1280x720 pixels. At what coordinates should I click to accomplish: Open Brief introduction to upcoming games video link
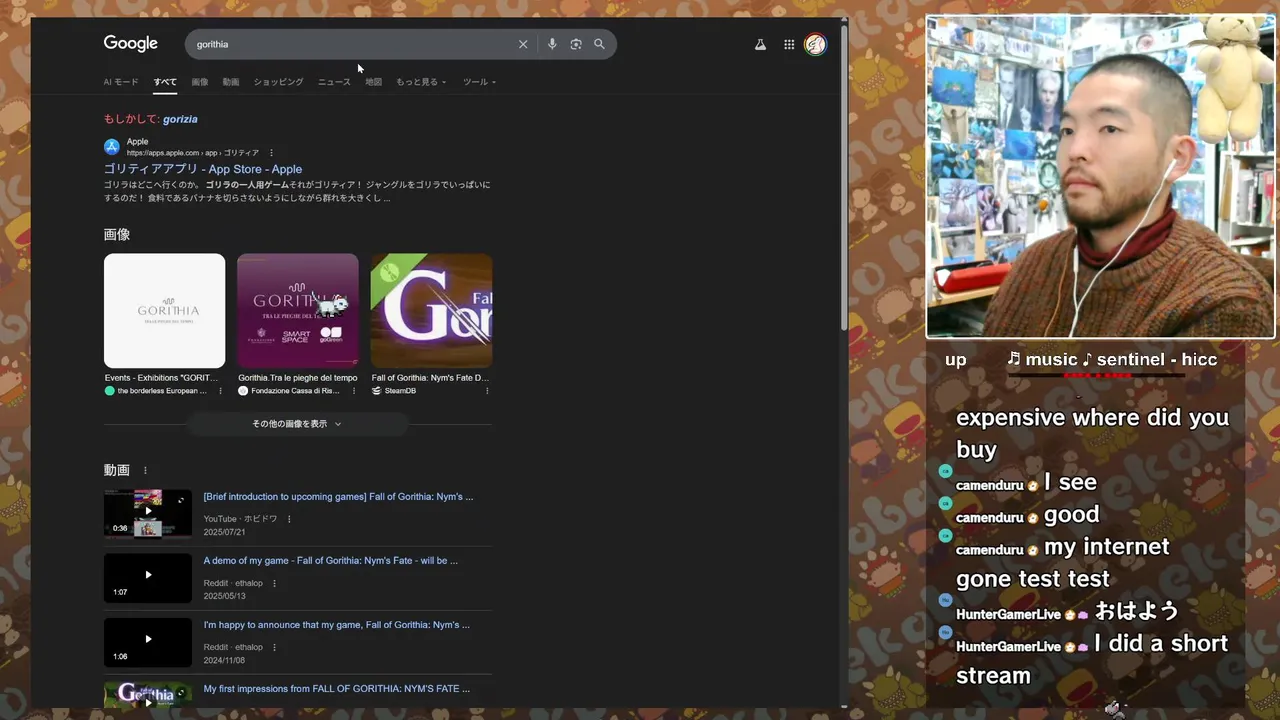[x=338, y=497]
